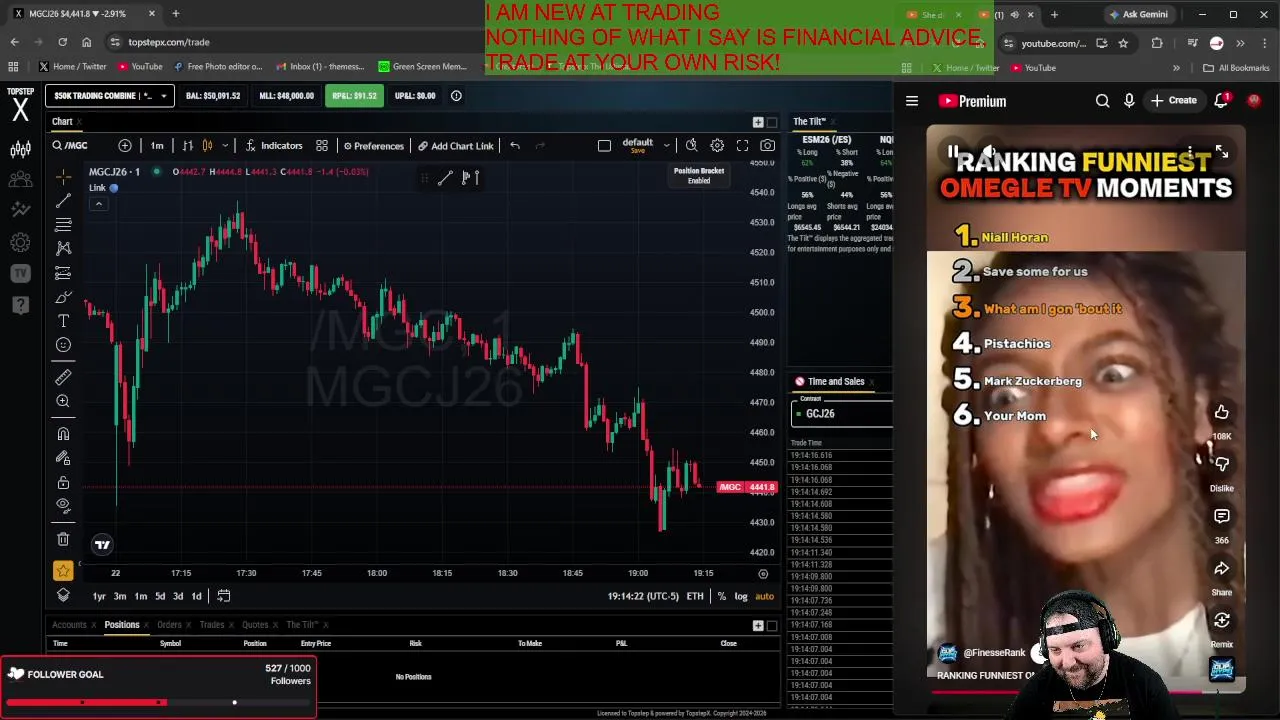The image size is (1280, 720).
Task: Select the crosshair cursor drawing tool
Action: point(63,177)
